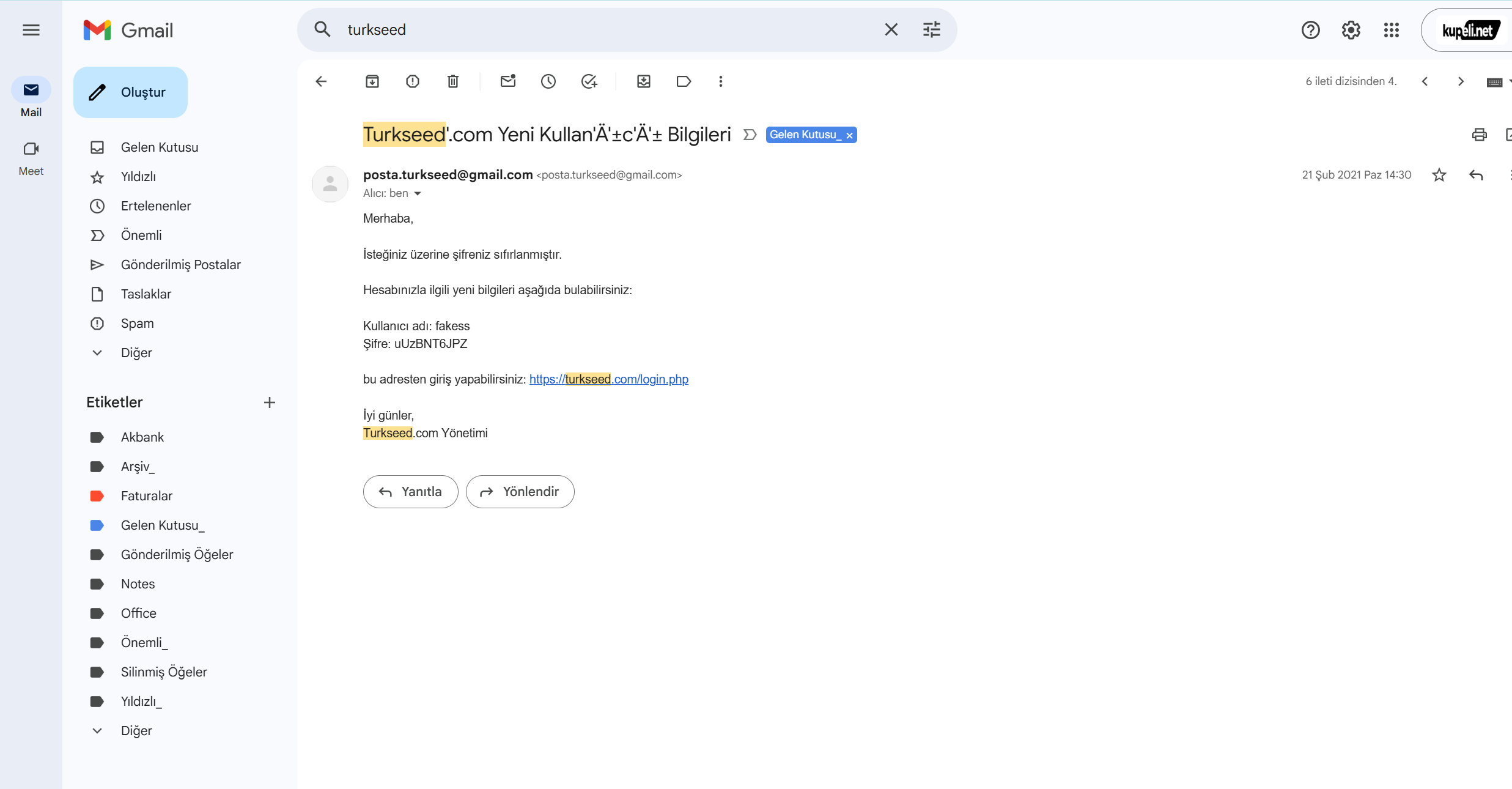Click the Yanıtla reply button
The height and width of the screenshot is (789, 1512).
click(x=410, y=492)
